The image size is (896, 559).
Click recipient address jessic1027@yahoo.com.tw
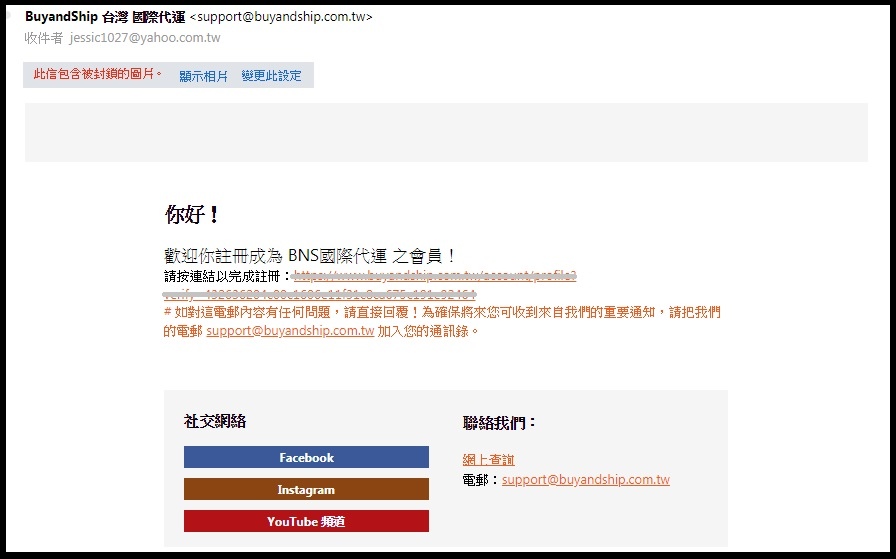(x=145, y=38)
